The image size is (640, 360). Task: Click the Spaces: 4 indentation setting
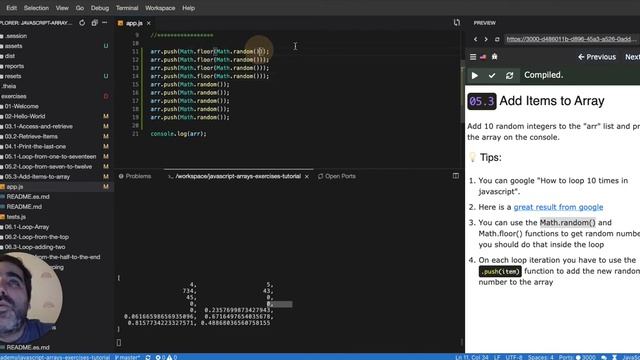pyautogui.click(x=540, y=357)
